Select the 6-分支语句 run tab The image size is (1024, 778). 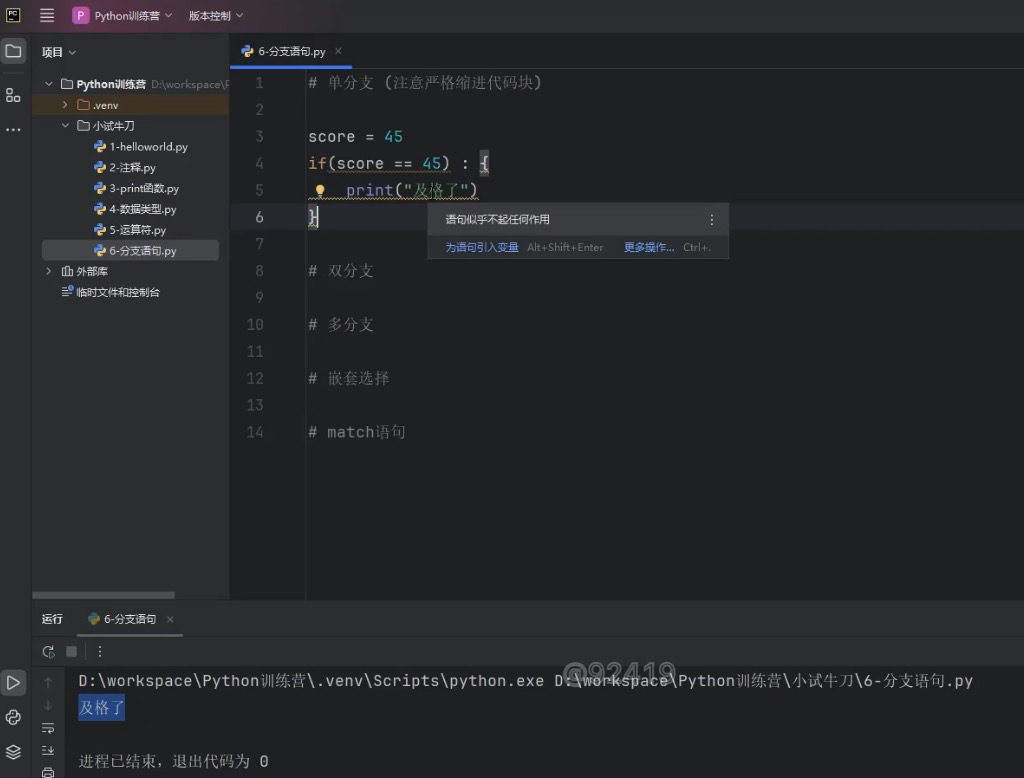pos(129,619)
